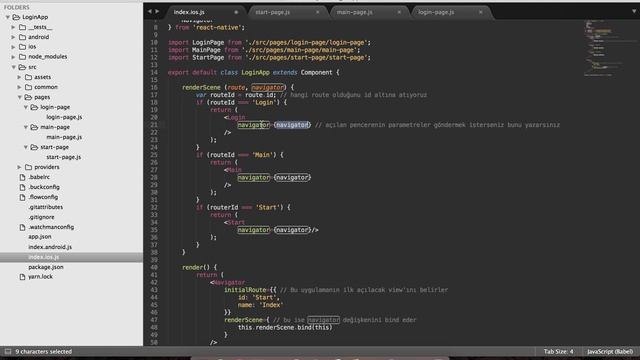The height and width of the screenshot is (360, 640).
Task: Click the ios folder icon
Action: pyautogui.click(x=22, y=47)
